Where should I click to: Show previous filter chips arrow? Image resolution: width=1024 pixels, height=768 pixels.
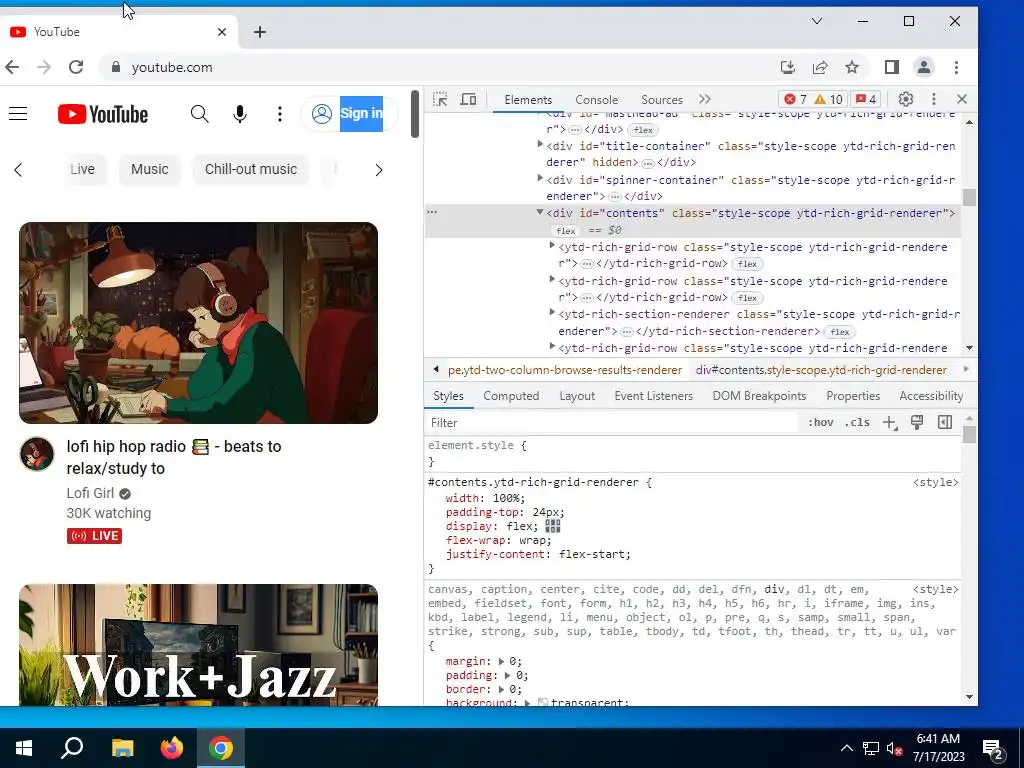point(18,170)
